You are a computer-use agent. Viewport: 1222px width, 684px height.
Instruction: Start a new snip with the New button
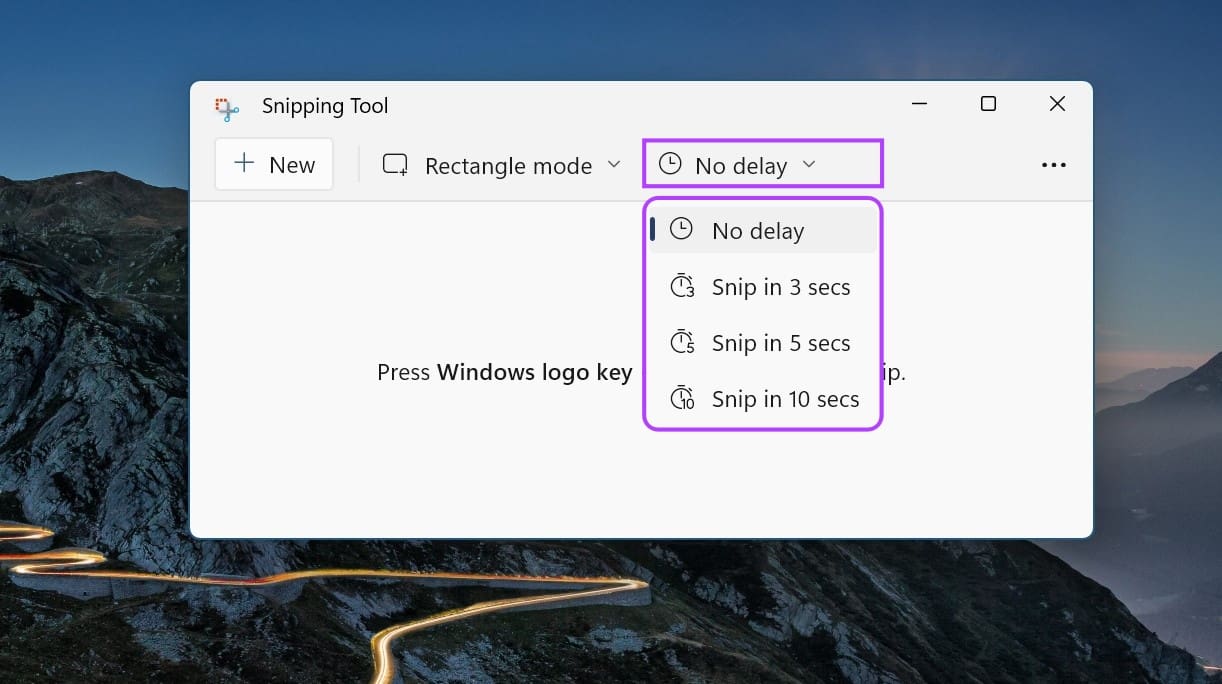tap(273, 163)
